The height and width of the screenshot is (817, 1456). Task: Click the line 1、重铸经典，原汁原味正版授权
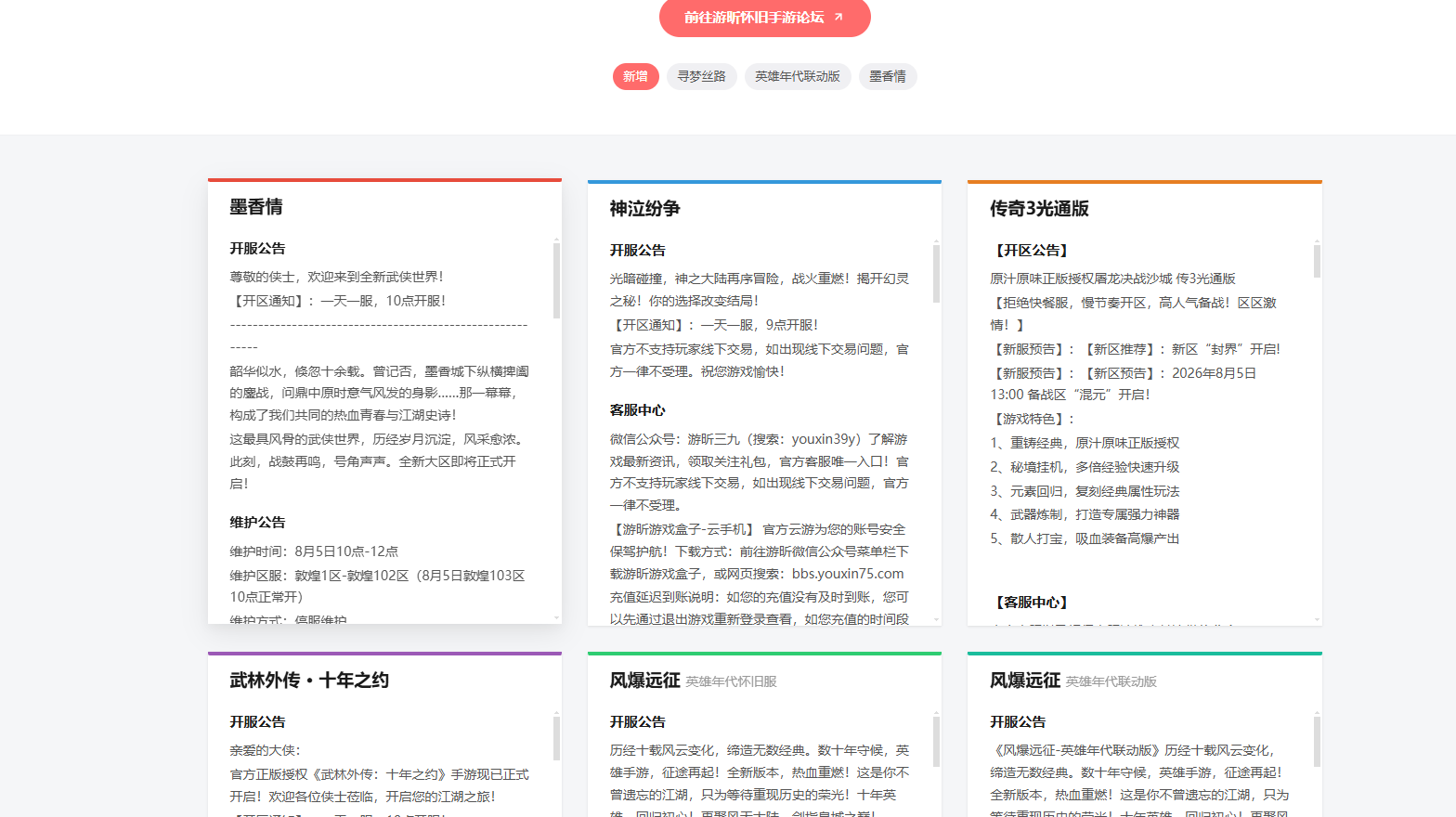coord(1085,443)
